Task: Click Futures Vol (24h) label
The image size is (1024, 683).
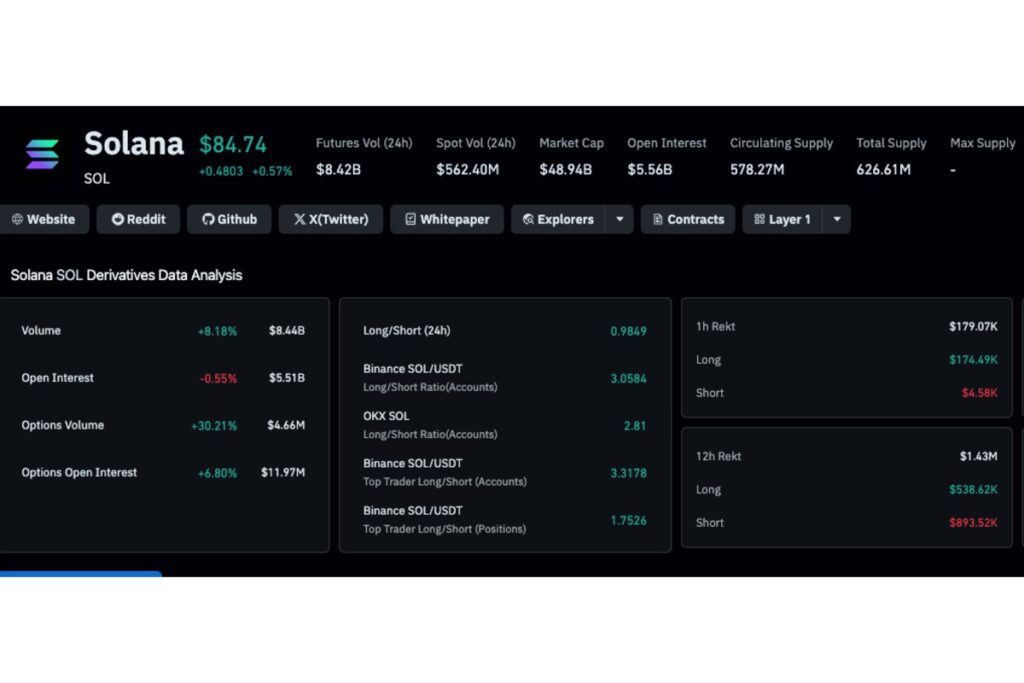Action: (364, 143)
